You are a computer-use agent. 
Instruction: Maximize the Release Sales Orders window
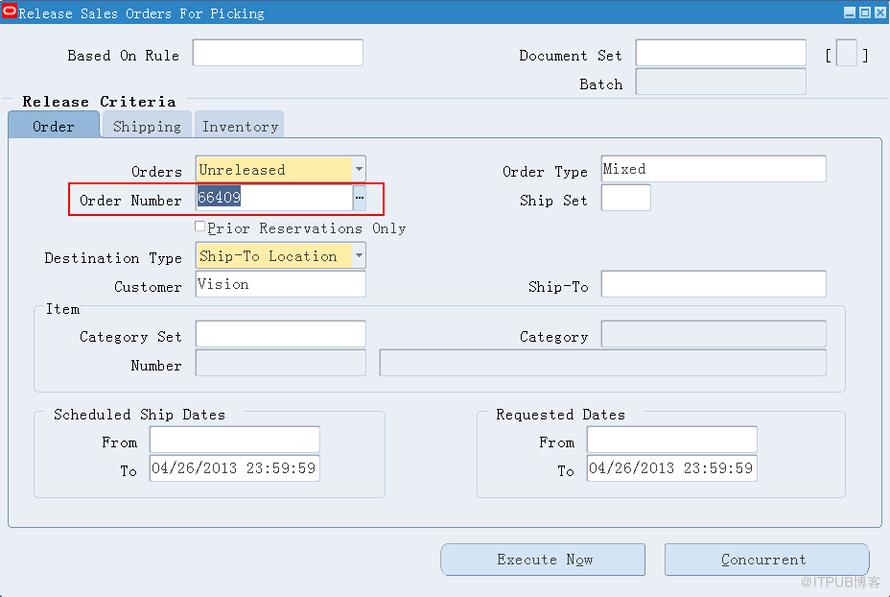coord(864,12)
